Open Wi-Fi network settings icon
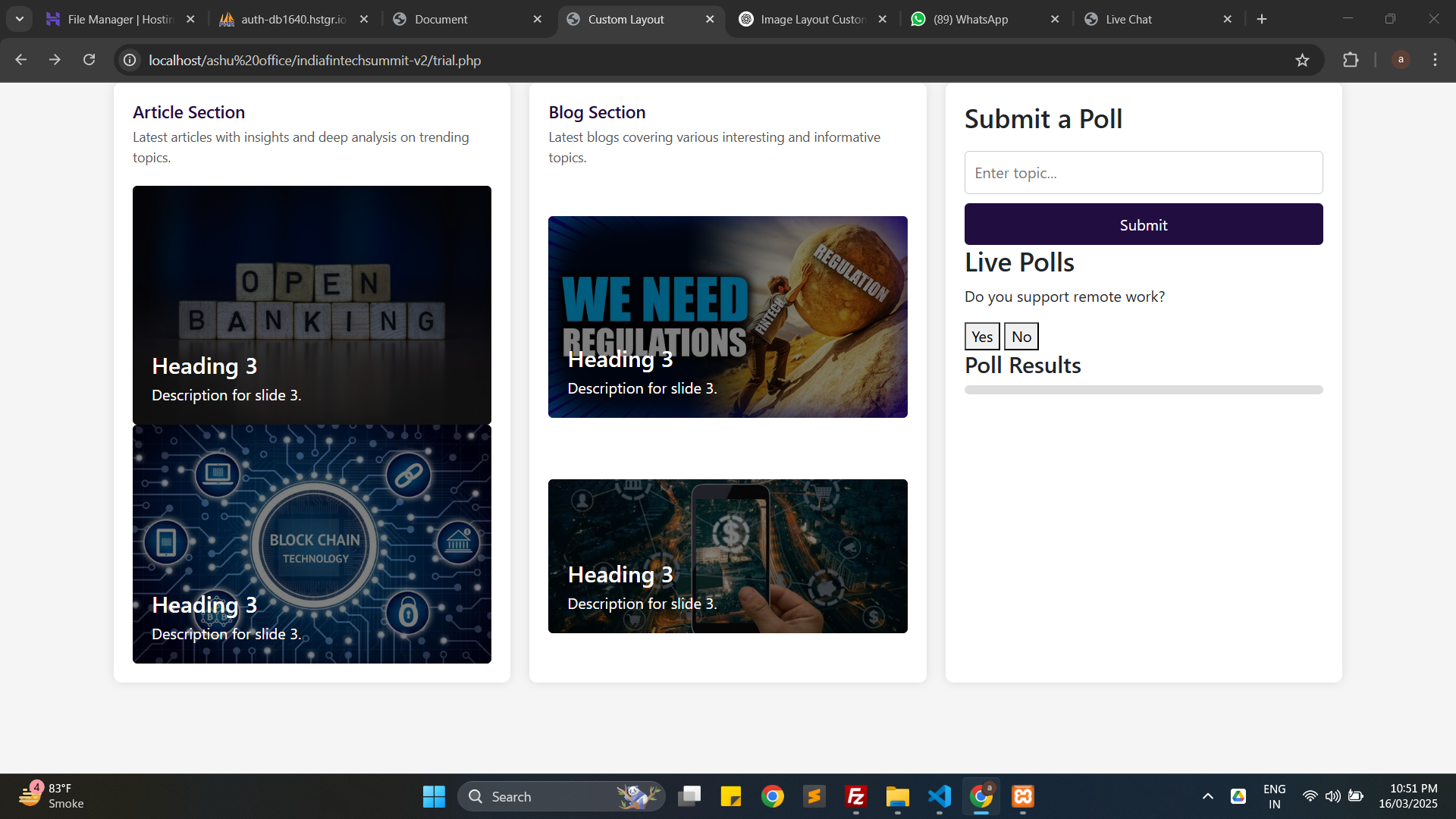Image resolution: width=1456 pixels, height=819 pixels. [x=1310, y=796]
